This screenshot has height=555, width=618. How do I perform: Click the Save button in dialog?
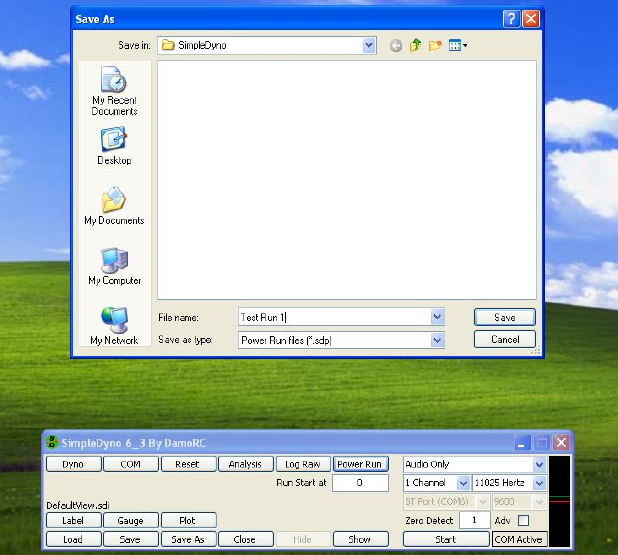(x=504, y=317)
